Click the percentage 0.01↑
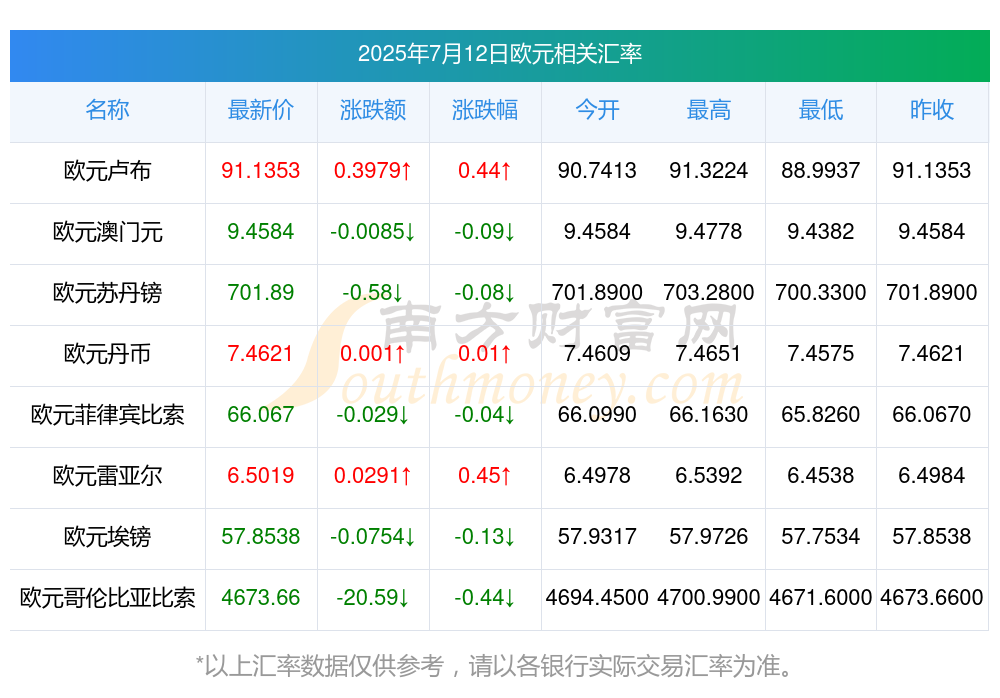 [485, 353]
